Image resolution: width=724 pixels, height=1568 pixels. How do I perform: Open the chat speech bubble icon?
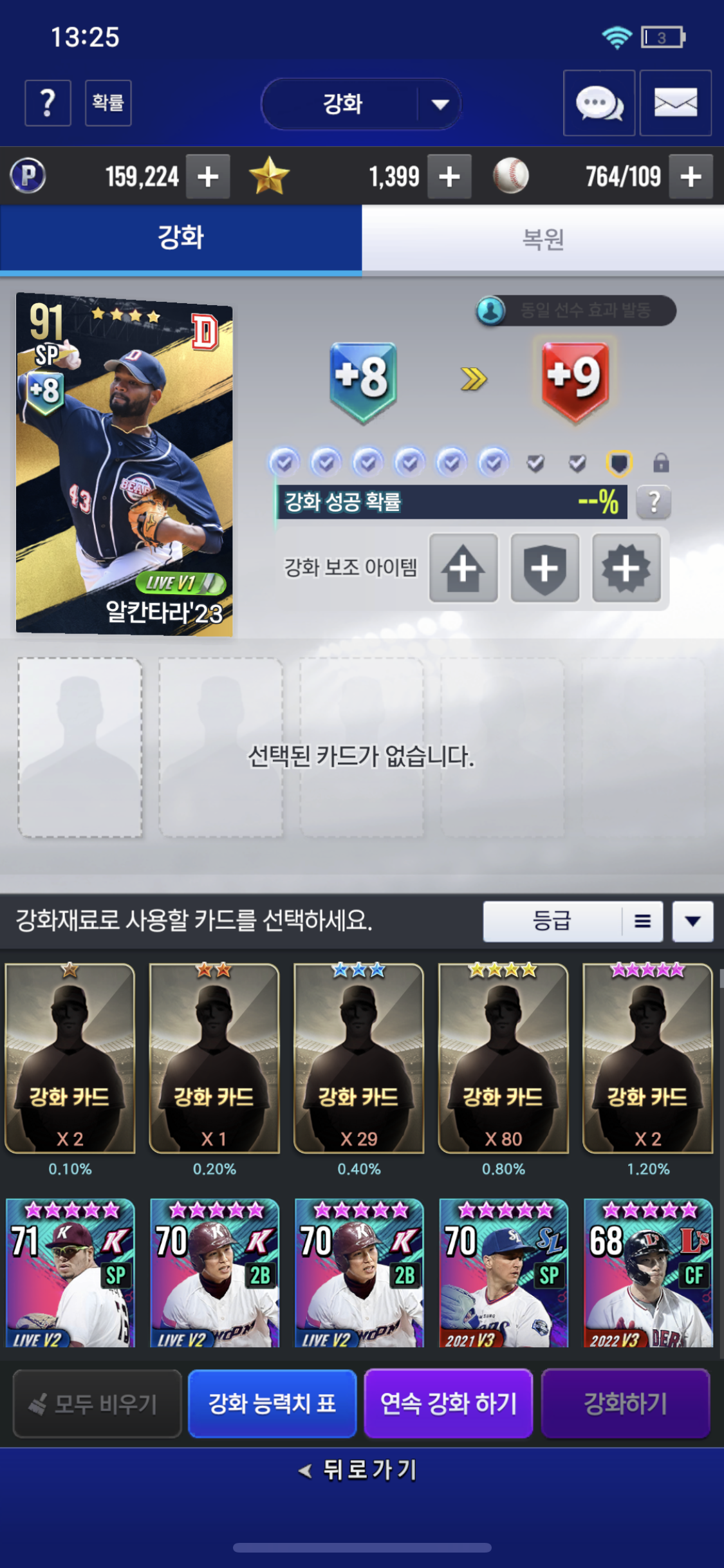599,103
